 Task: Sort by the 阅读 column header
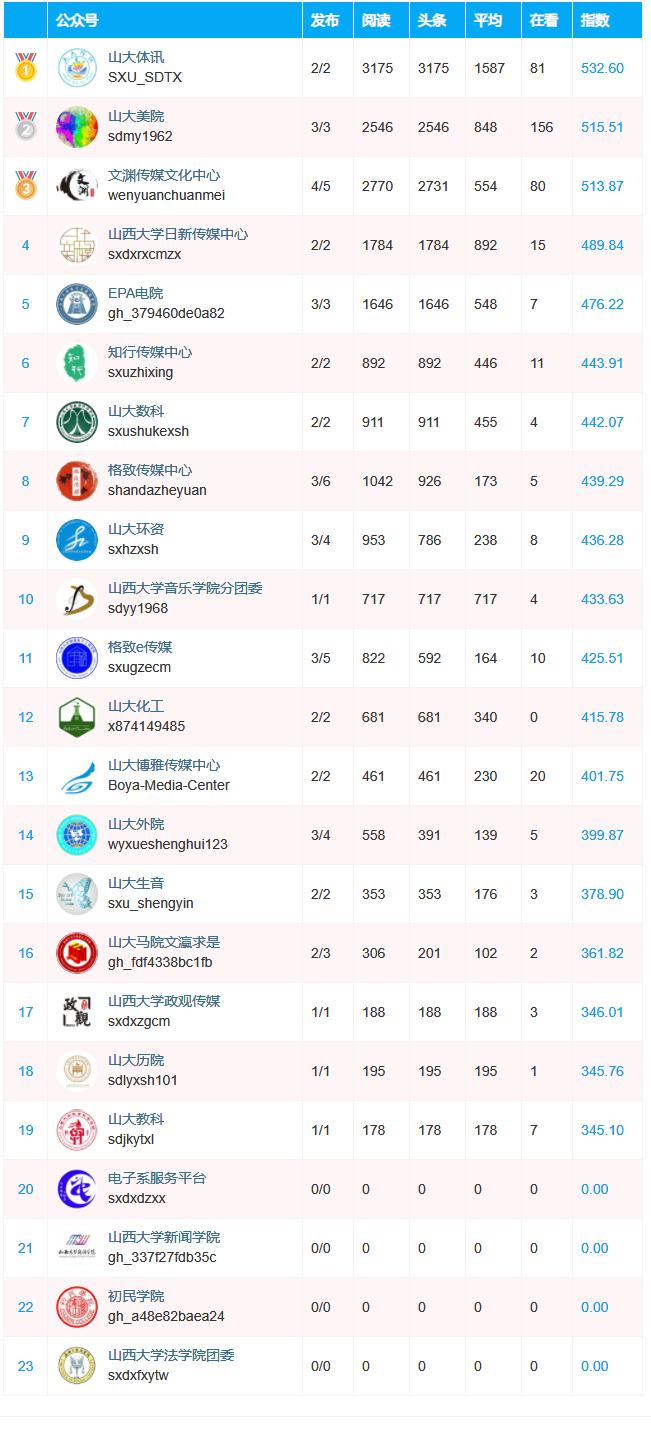coord(376,20)
